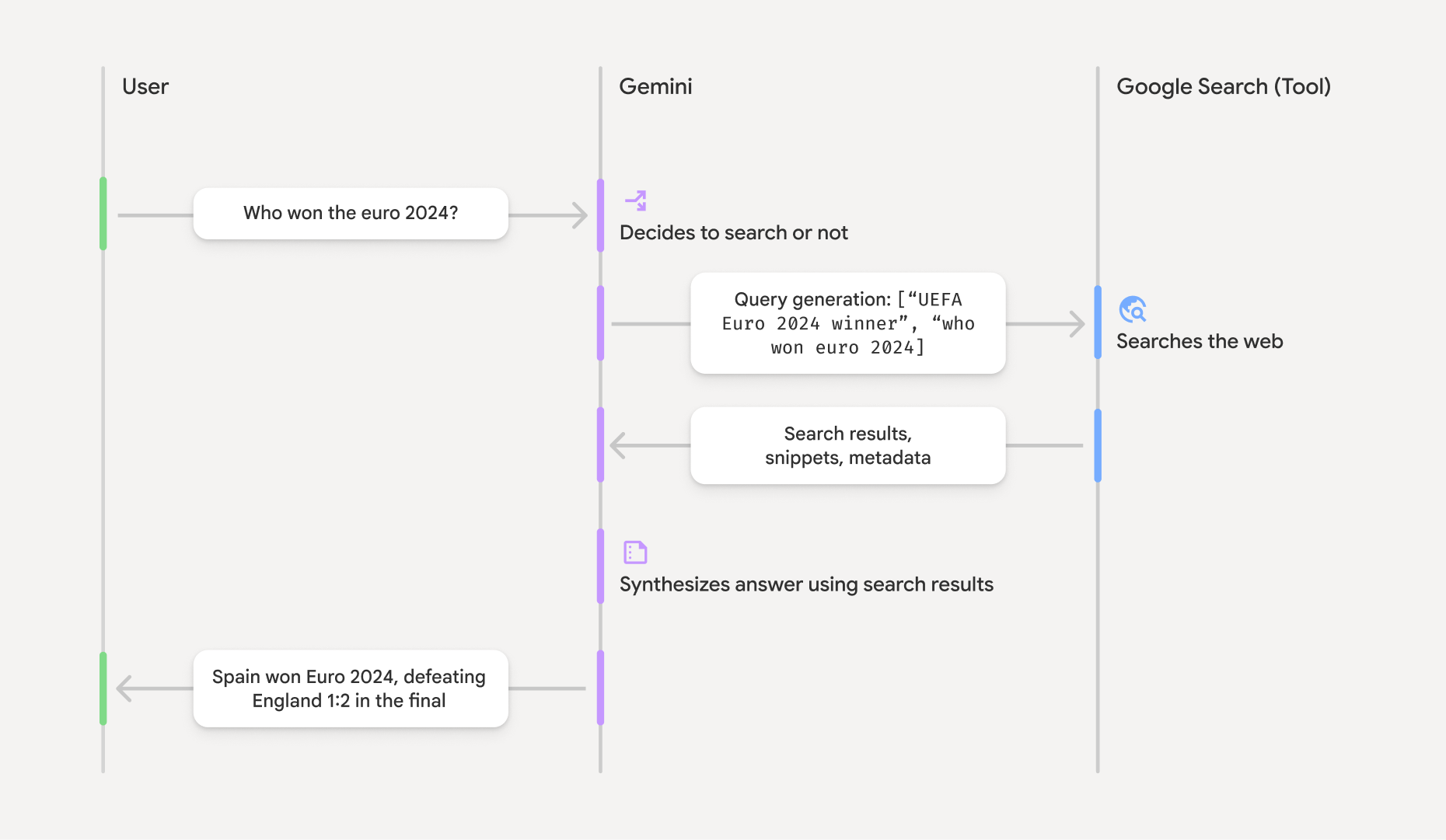Click the bottom purple activation bar on Gemini lifeline
The height and width of the screenshot is (840, 1446).
(x=600, y=688)
